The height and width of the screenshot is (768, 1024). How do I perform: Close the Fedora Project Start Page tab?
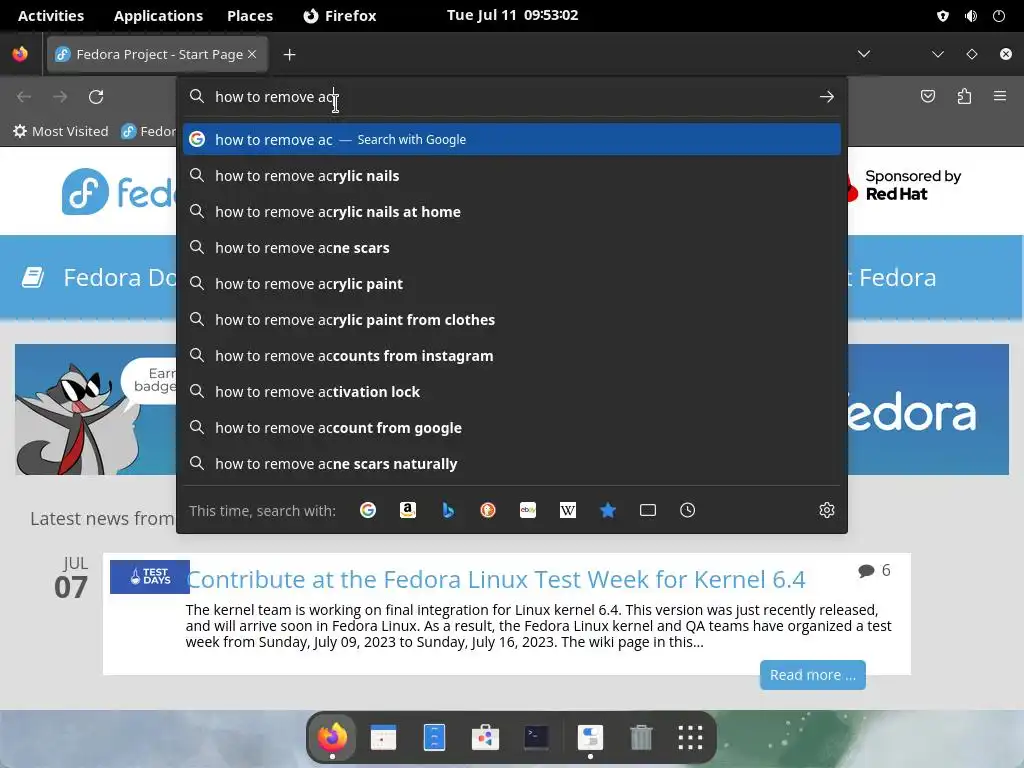click(x=252, y=54)
